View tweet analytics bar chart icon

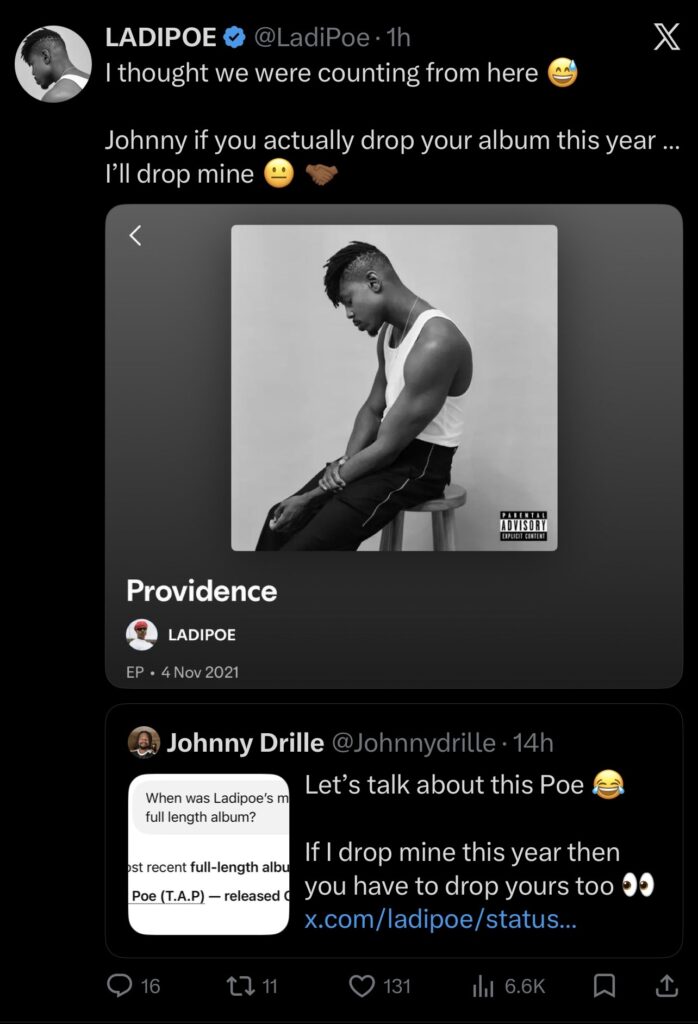click(x=484, y=986)
